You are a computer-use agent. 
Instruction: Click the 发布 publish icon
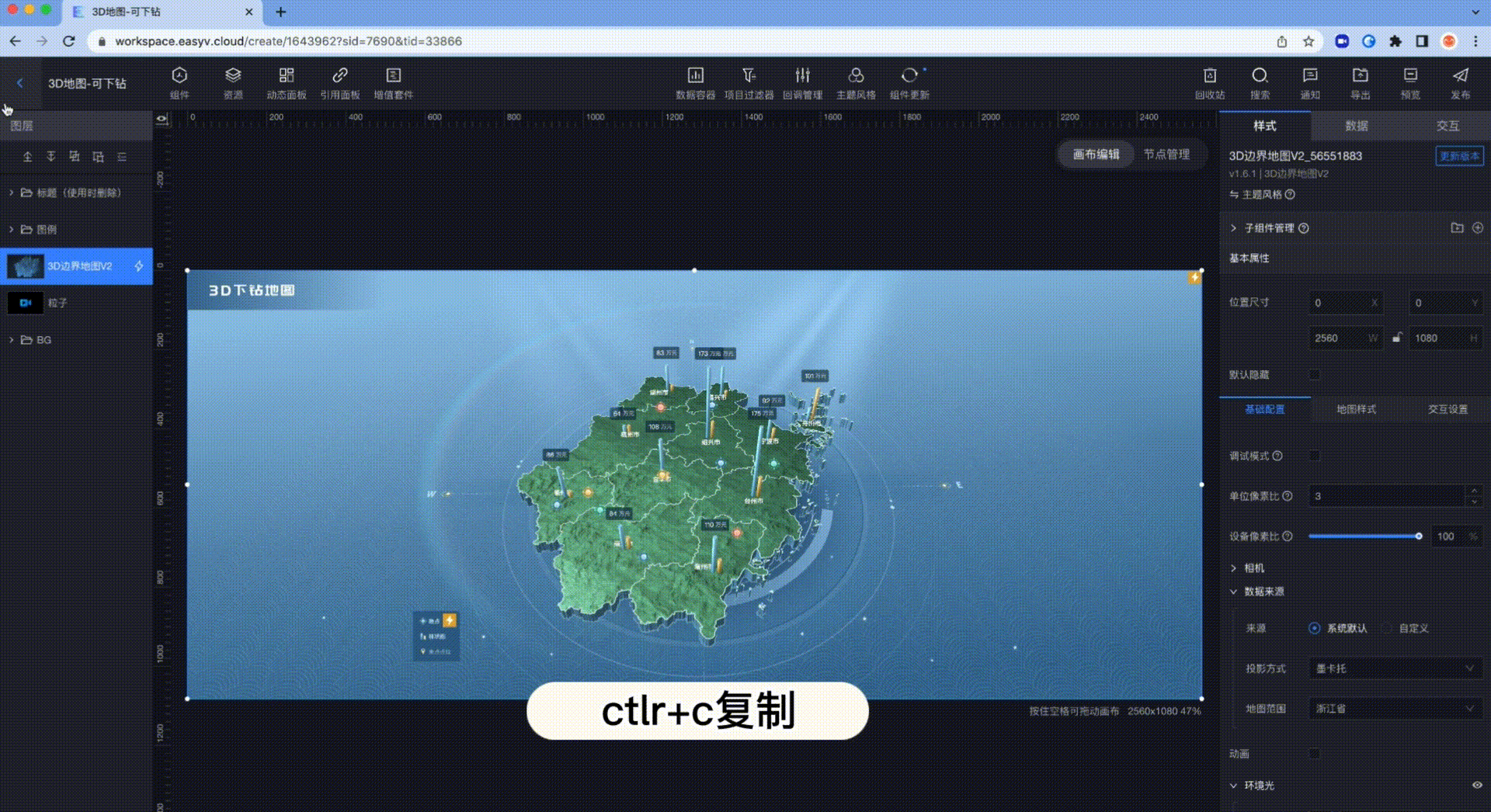coord(1461,75)
